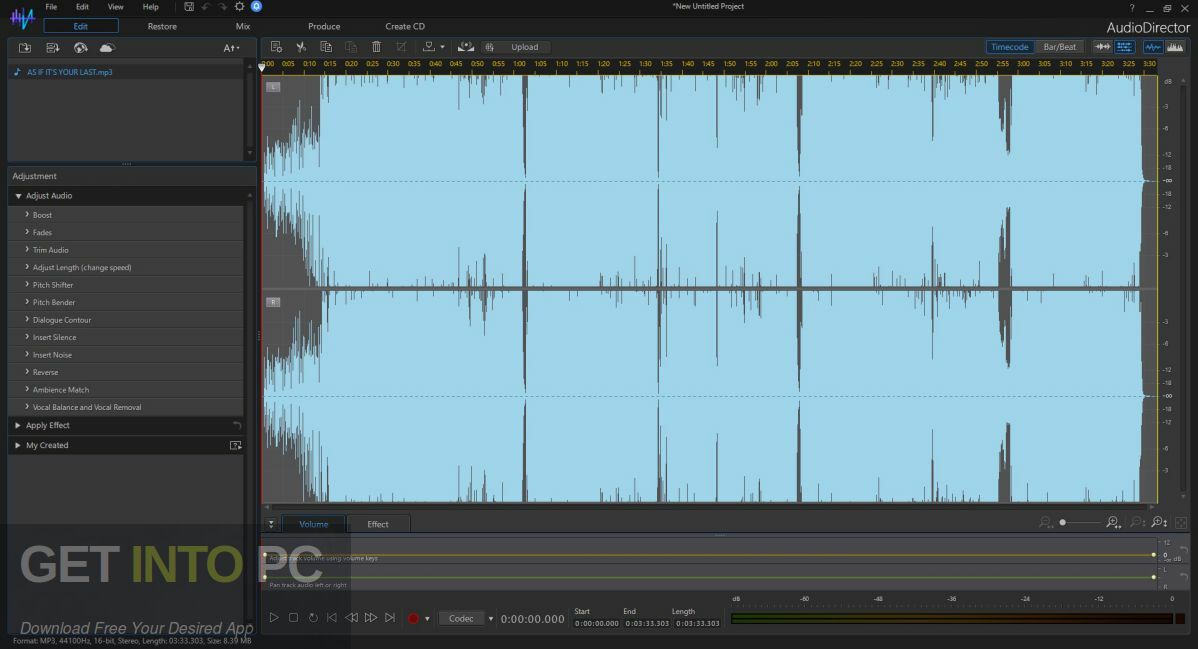The width and height of the screenshot is (1198, 649).
Task: Click the zoom in vertically icon
Action: pyautogui.click(x=1159, y=522)
